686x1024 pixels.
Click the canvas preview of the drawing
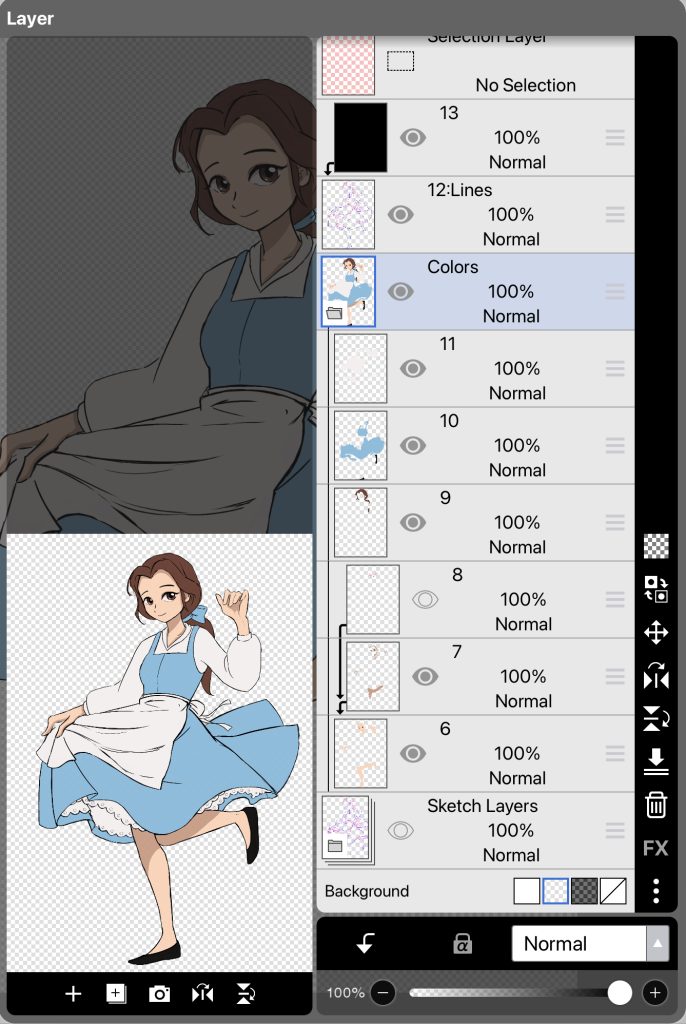(159, 752)
